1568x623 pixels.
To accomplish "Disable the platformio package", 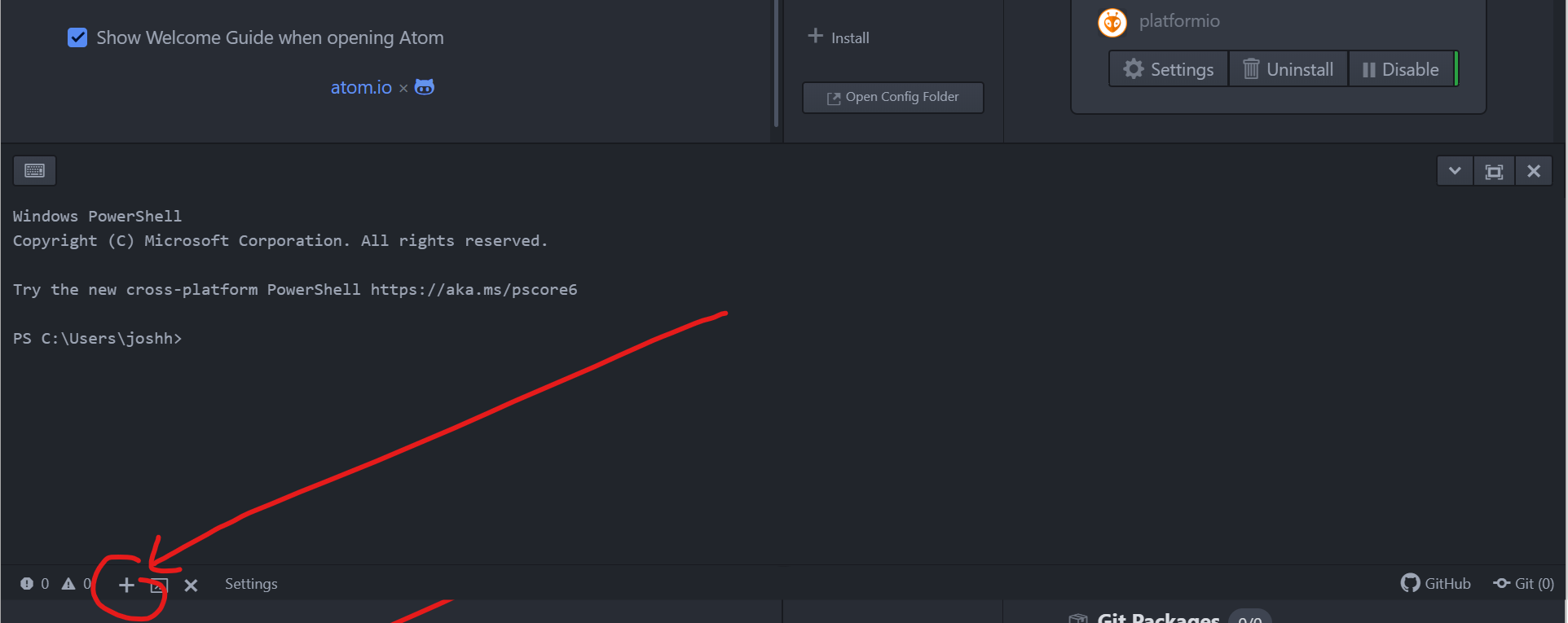I will tap(1401, 69).
